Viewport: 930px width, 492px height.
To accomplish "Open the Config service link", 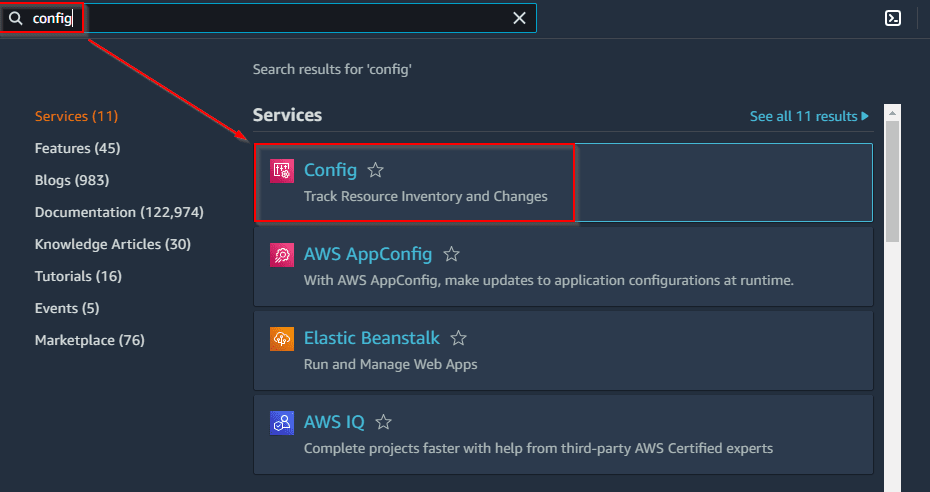I will [x=330, y=170].
